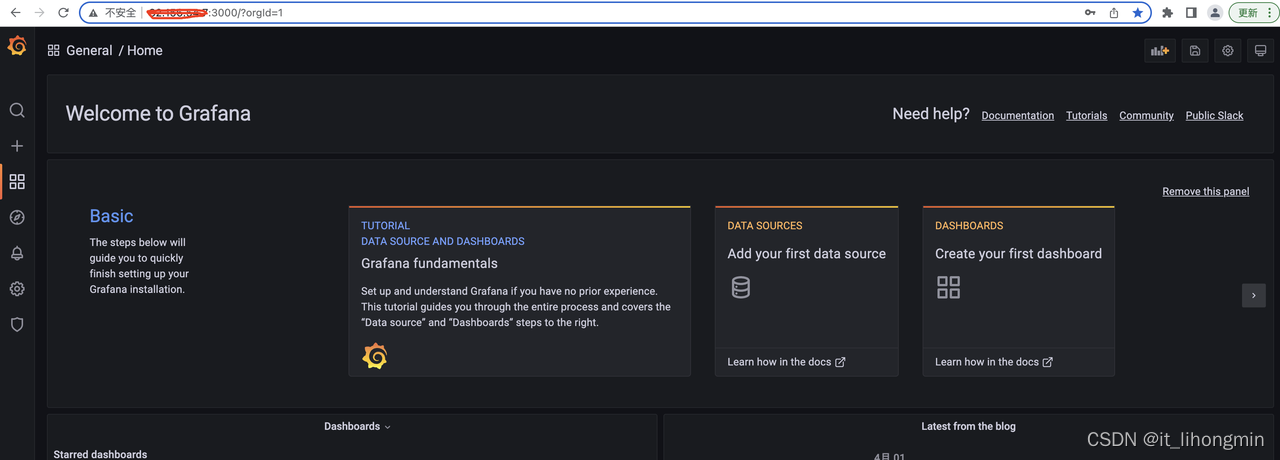The width and height of the screenshot is (1280, 460).
Task: Click the database icon in Data Sources card
Action: (741, 288)
